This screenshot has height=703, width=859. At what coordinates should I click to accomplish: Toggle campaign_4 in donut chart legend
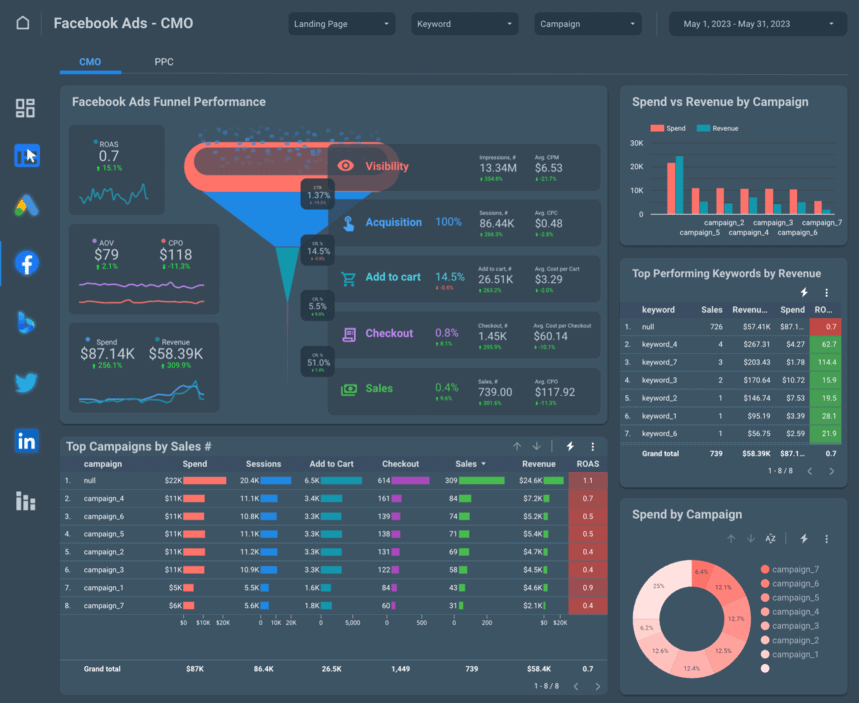pos(789,612)
